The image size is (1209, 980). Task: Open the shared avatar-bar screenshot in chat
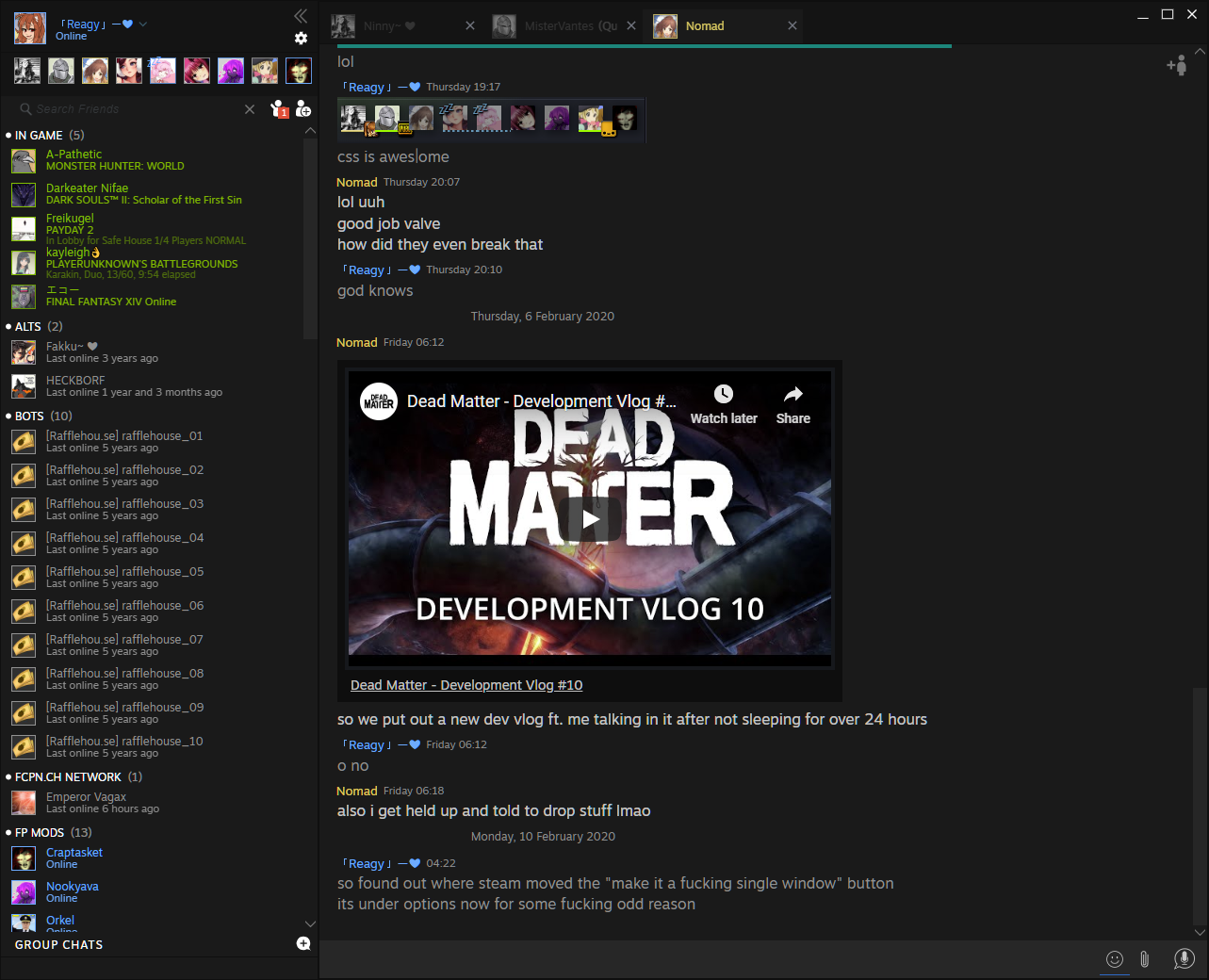click(x=491, y=119)
